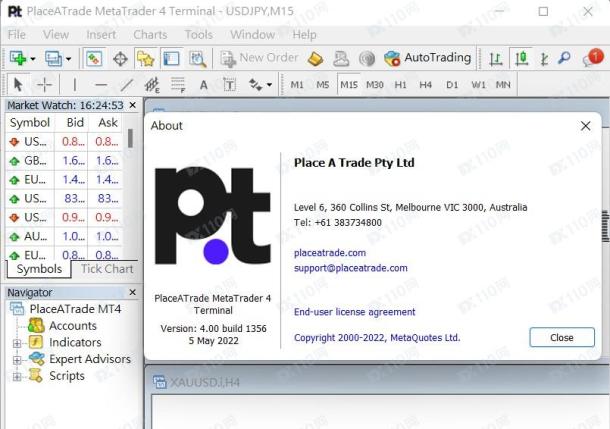Viewport: 610px width, 429px height.
Task: Switch timeframe to M15
Action: click(x=349, y=85)
